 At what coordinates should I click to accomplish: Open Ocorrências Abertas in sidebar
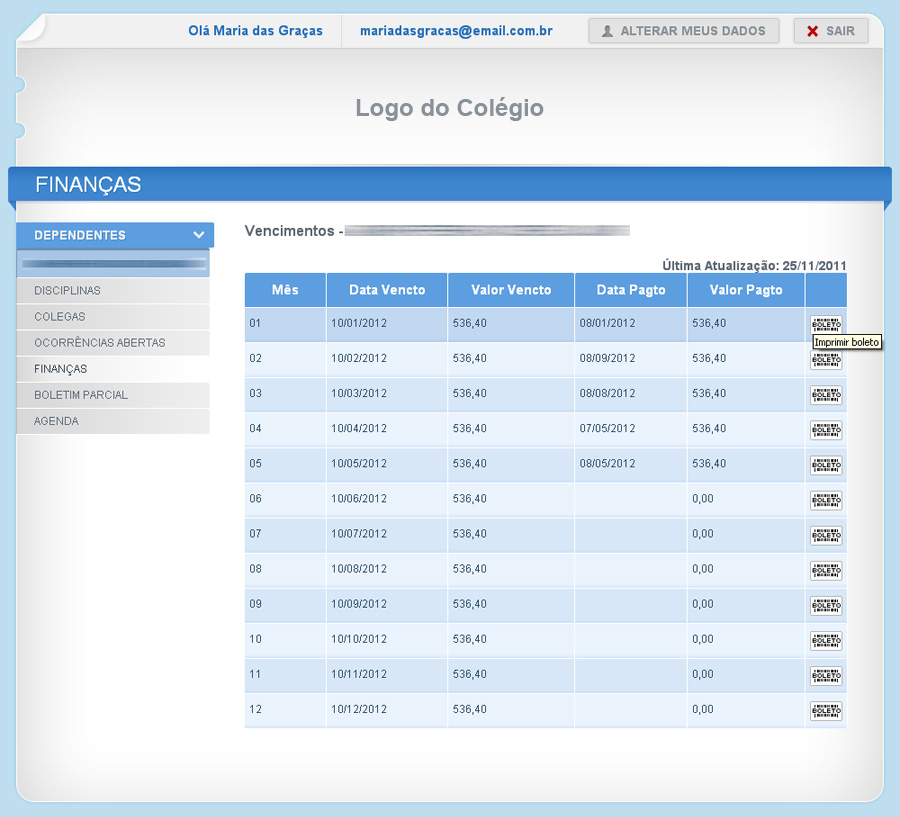point(113,343)
